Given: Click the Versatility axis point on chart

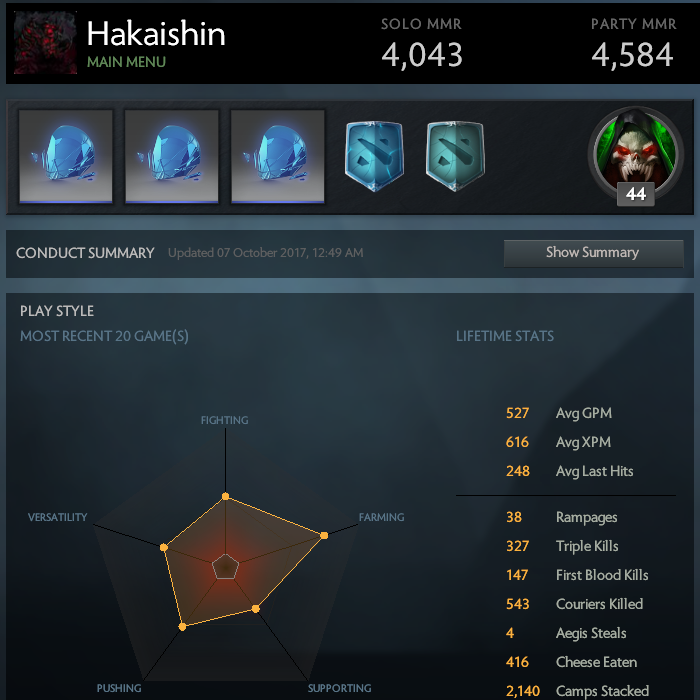Looking at the screenshot, I should click(x=164, y=547).
